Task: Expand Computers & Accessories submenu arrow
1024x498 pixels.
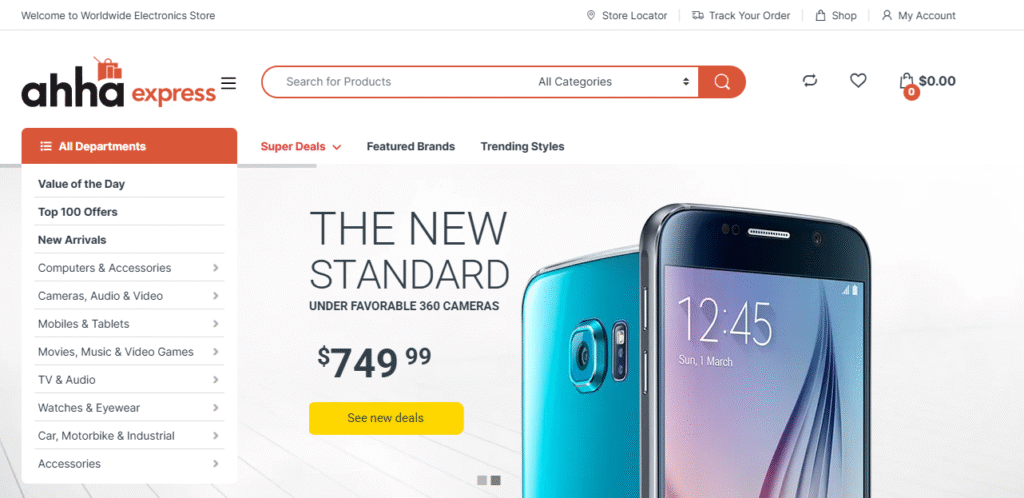Action: point(216,268)
